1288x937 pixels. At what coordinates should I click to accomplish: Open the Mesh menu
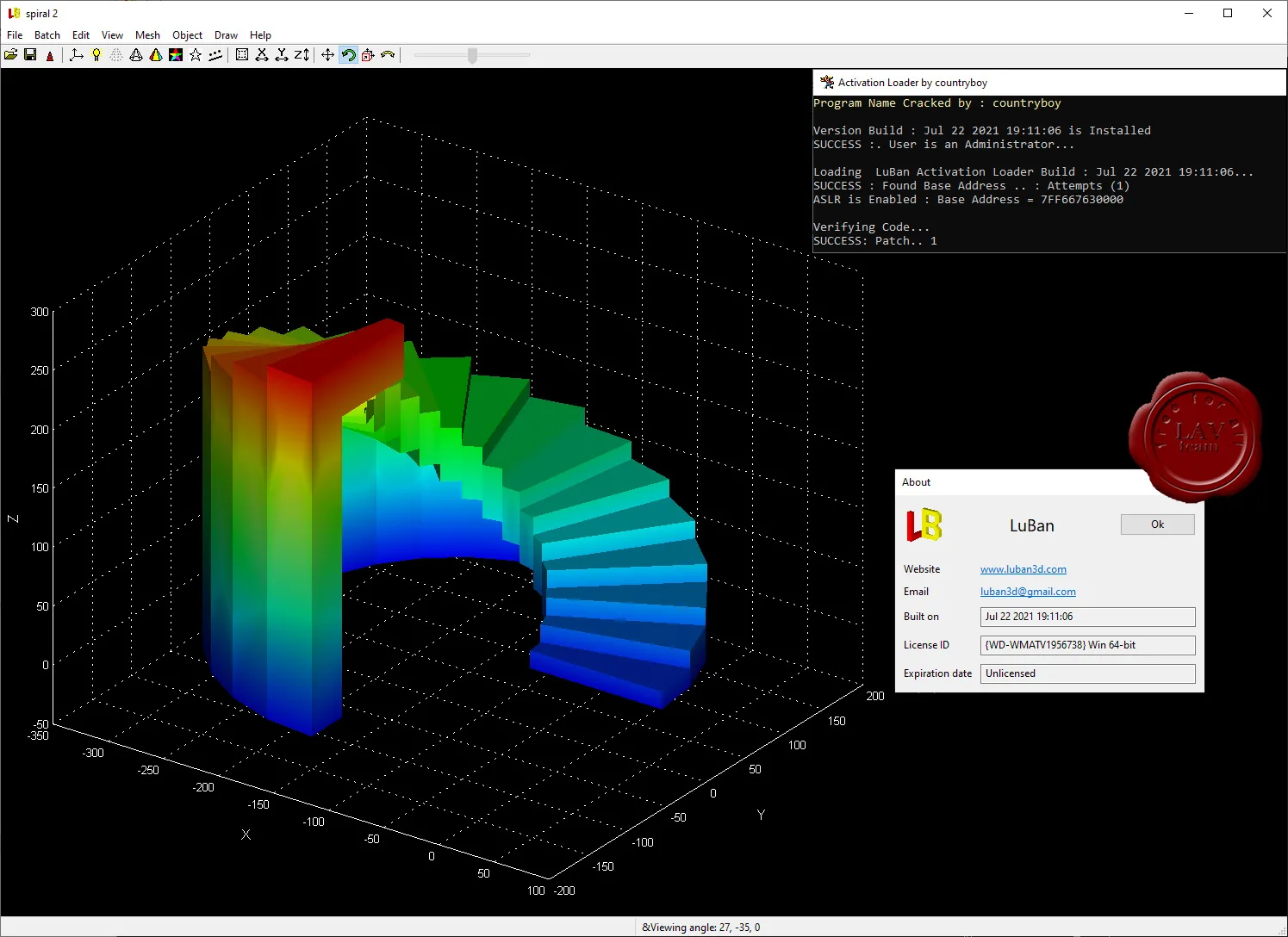(x=147, y=35)
